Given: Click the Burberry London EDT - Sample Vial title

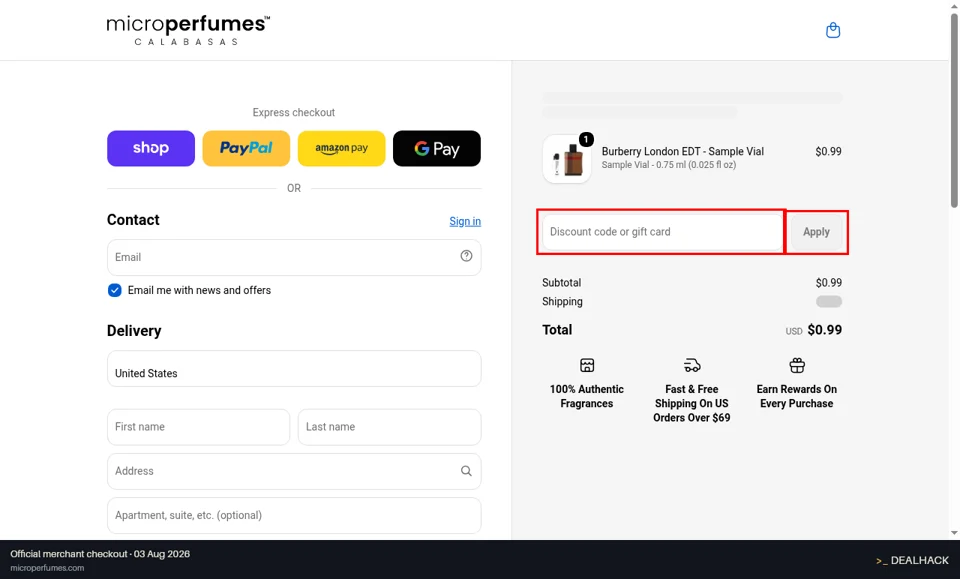Looking at the screenshot, I should [682, 151].
